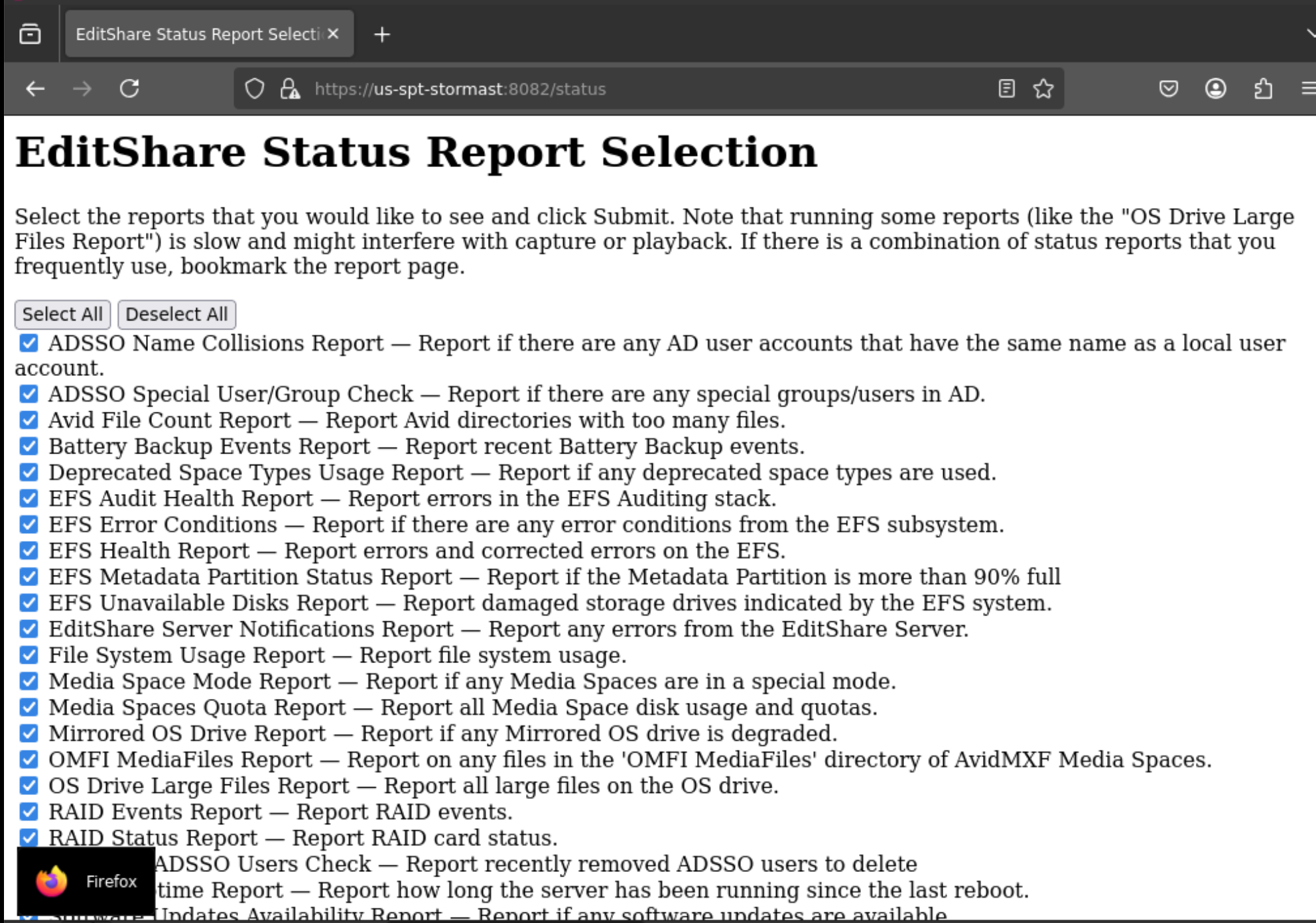Click the 'EditShare Status Report Selection' heading
1316x923 pixels.
416,152
